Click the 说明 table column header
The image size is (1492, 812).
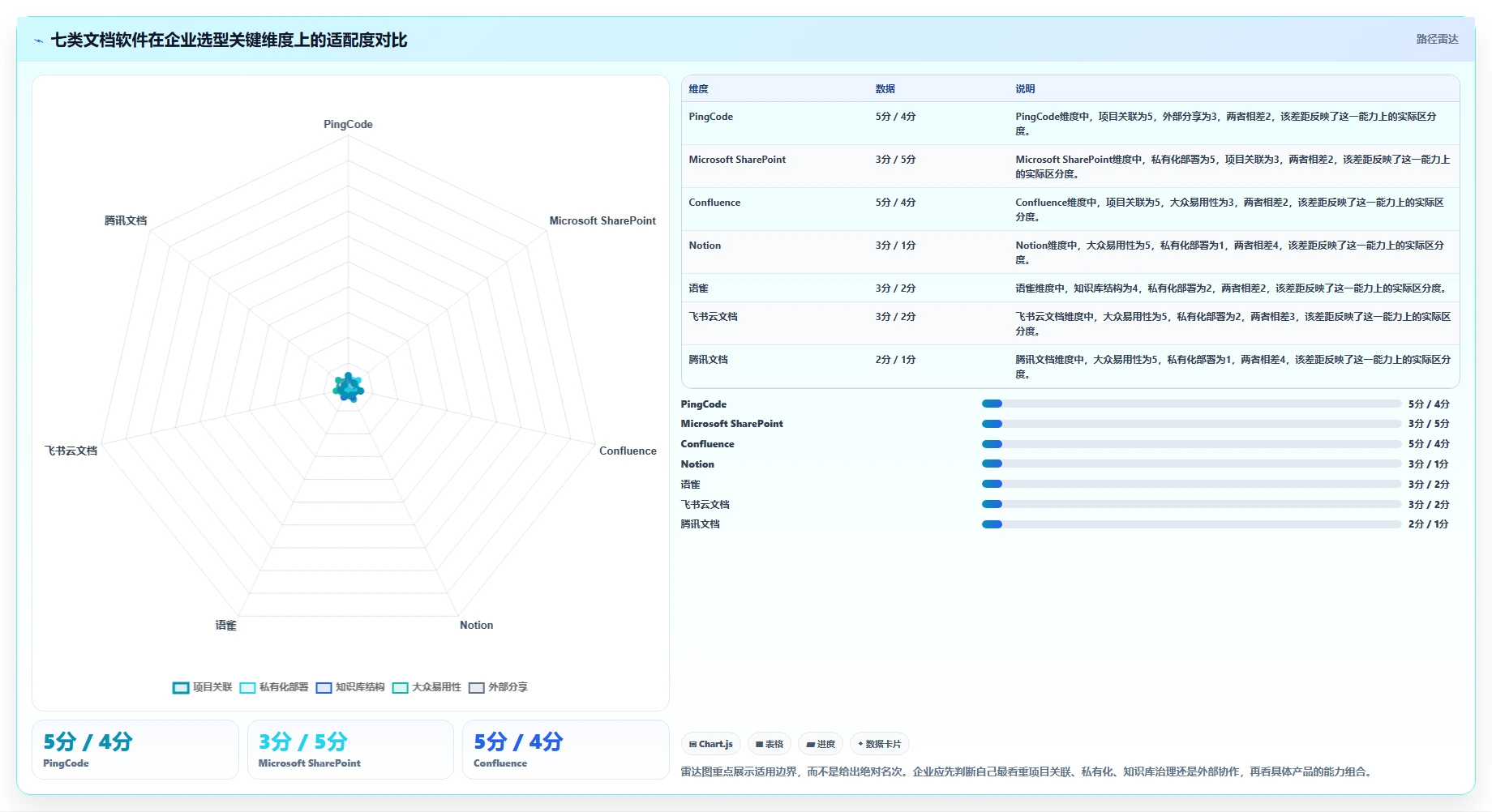(x=1025, y=89)
